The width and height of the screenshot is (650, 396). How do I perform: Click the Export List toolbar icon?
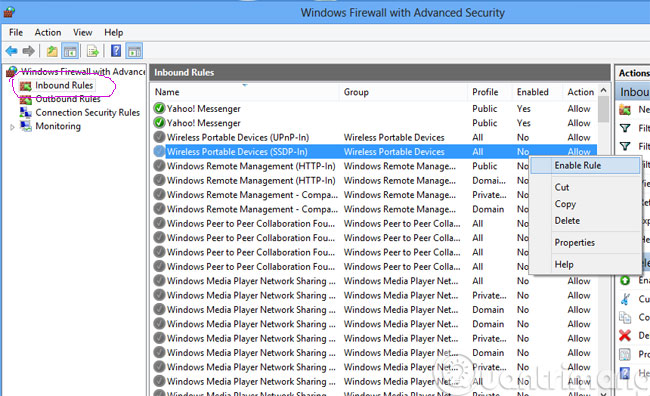(x=93, y=51)
